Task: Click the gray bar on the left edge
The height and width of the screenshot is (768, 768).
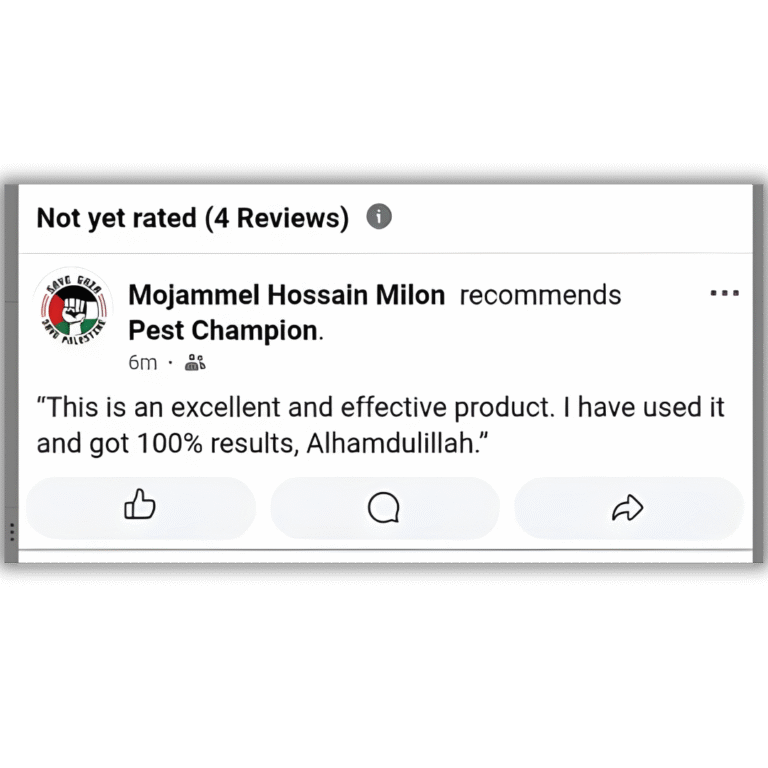Action: [11, 373]
